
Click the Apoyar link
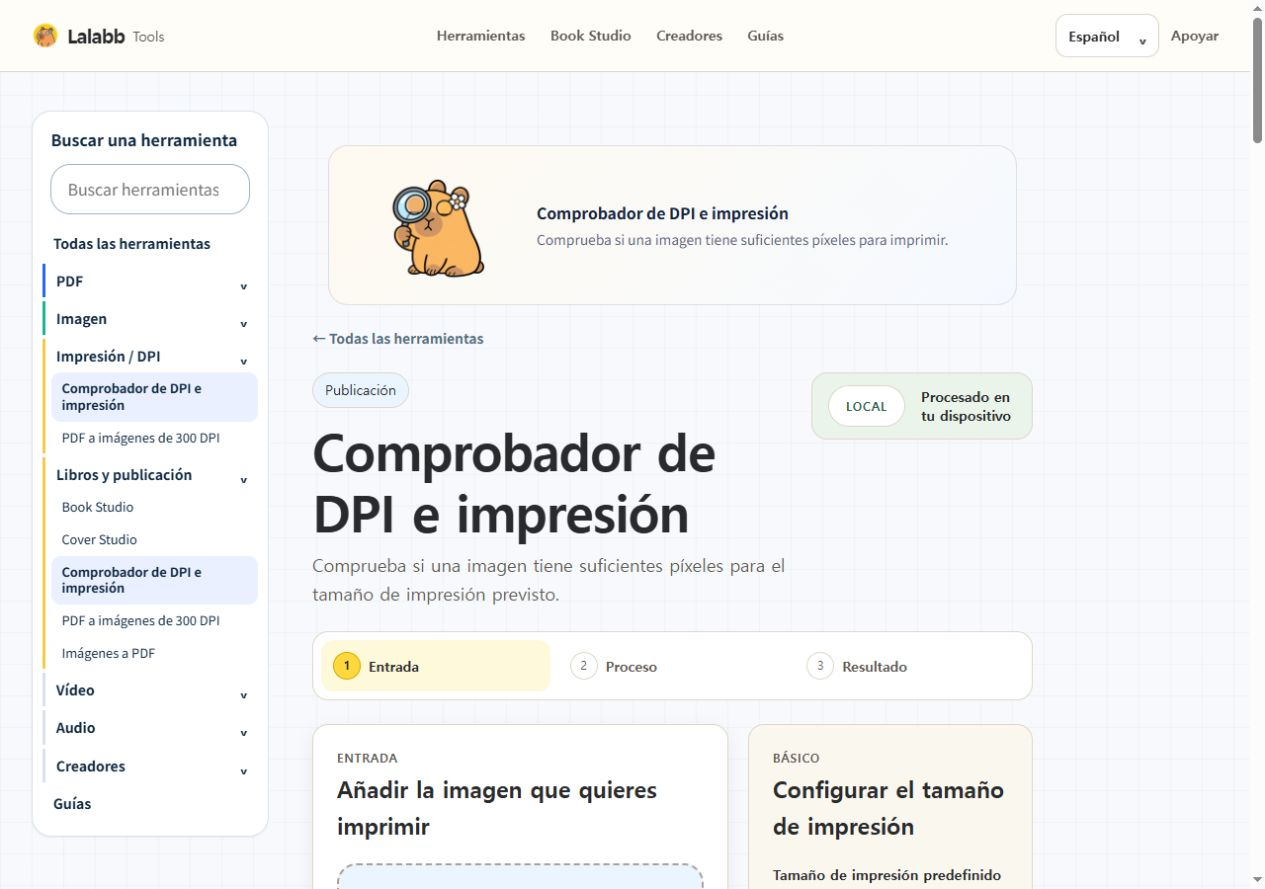pos(1195,36)
